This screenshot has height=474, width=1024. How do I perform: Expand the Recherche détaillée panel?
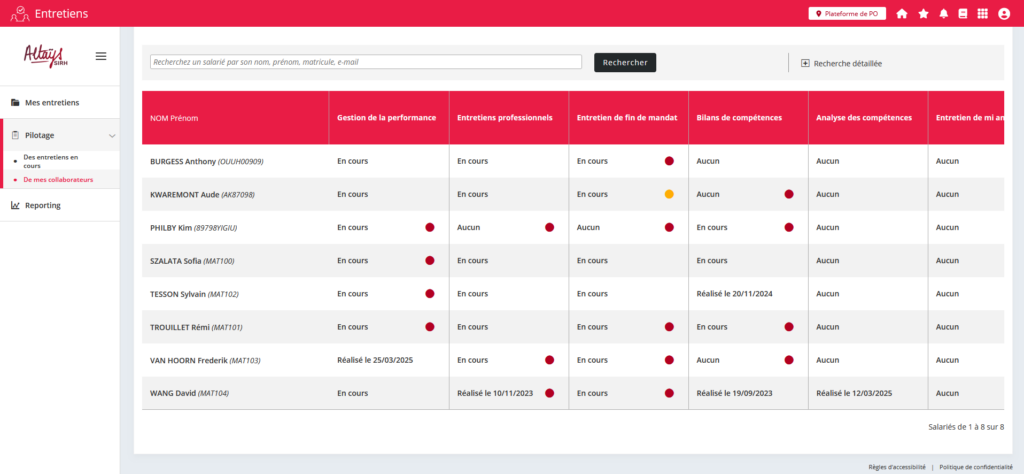pyautogui.click(x=841, y=63)
